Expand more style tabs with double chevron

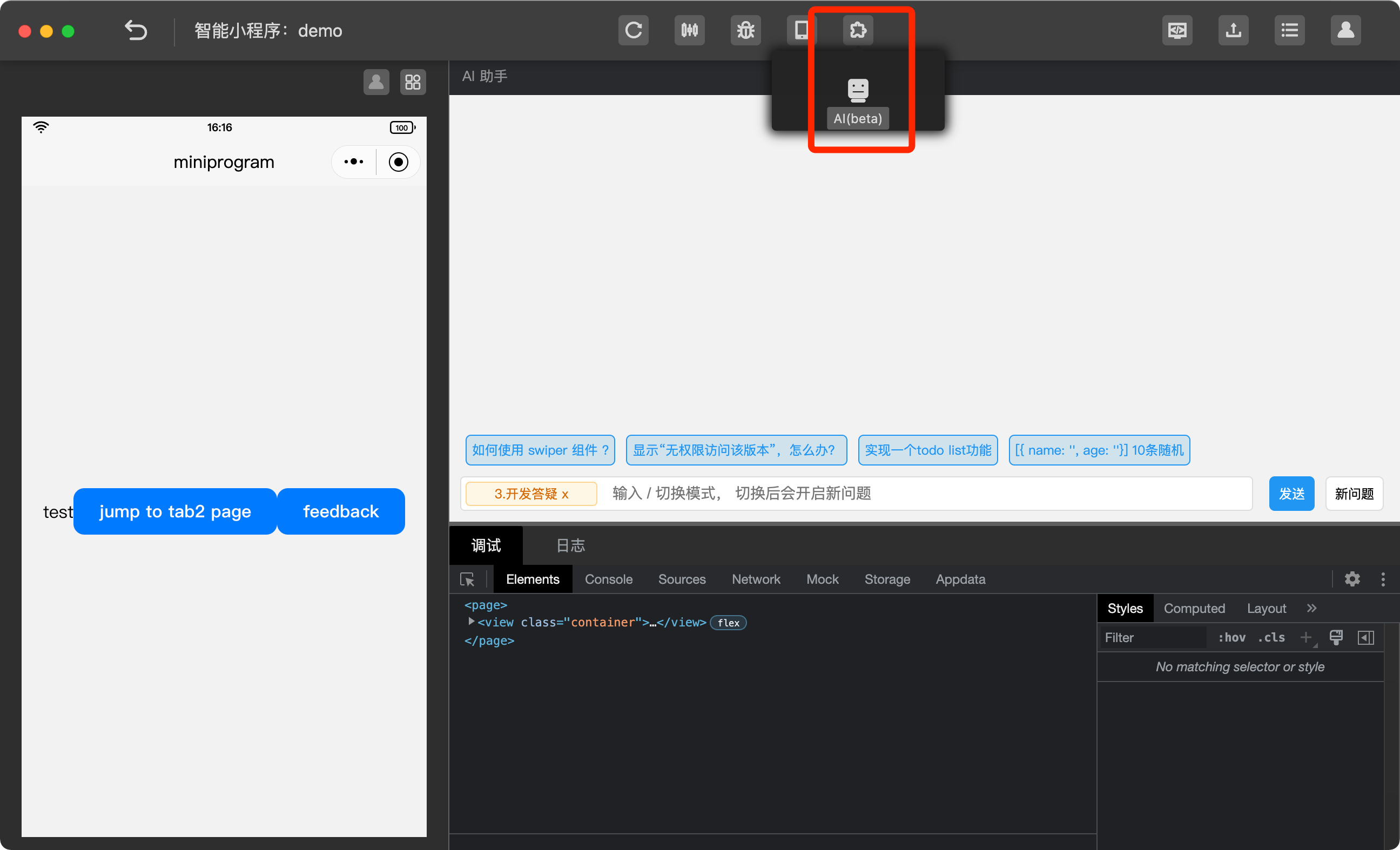[1311, 608]
